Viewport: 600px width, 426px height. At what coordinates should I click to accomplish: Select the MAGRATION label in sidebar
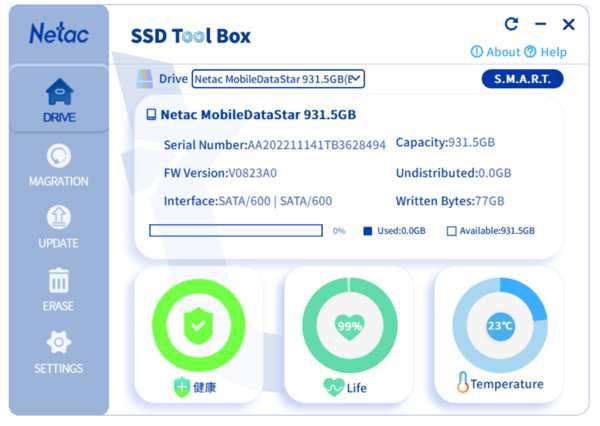pyautogui.click(x=59, y=181)
